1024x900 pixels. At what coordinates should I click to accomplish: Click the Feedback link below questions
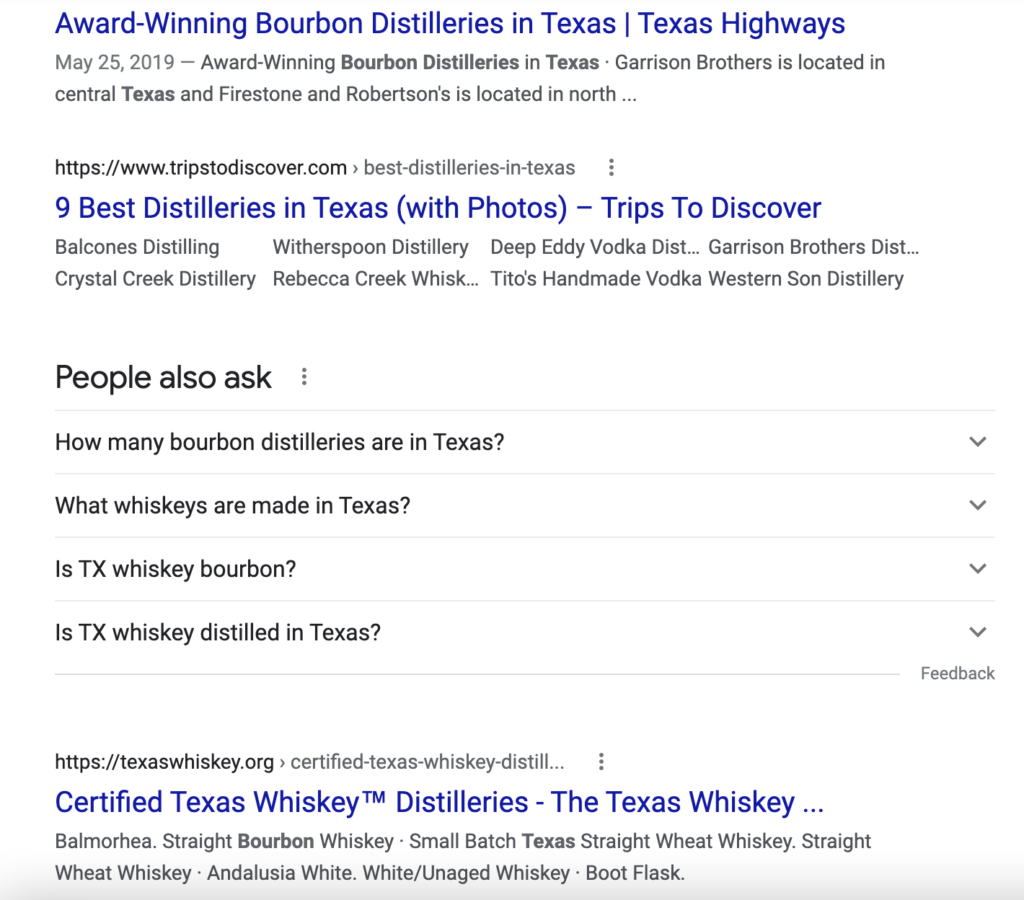[957, 674]
